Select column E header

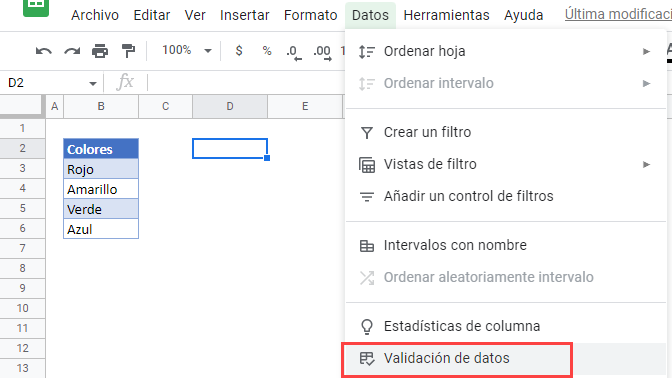pyautogui.click(x=305, y=106)
